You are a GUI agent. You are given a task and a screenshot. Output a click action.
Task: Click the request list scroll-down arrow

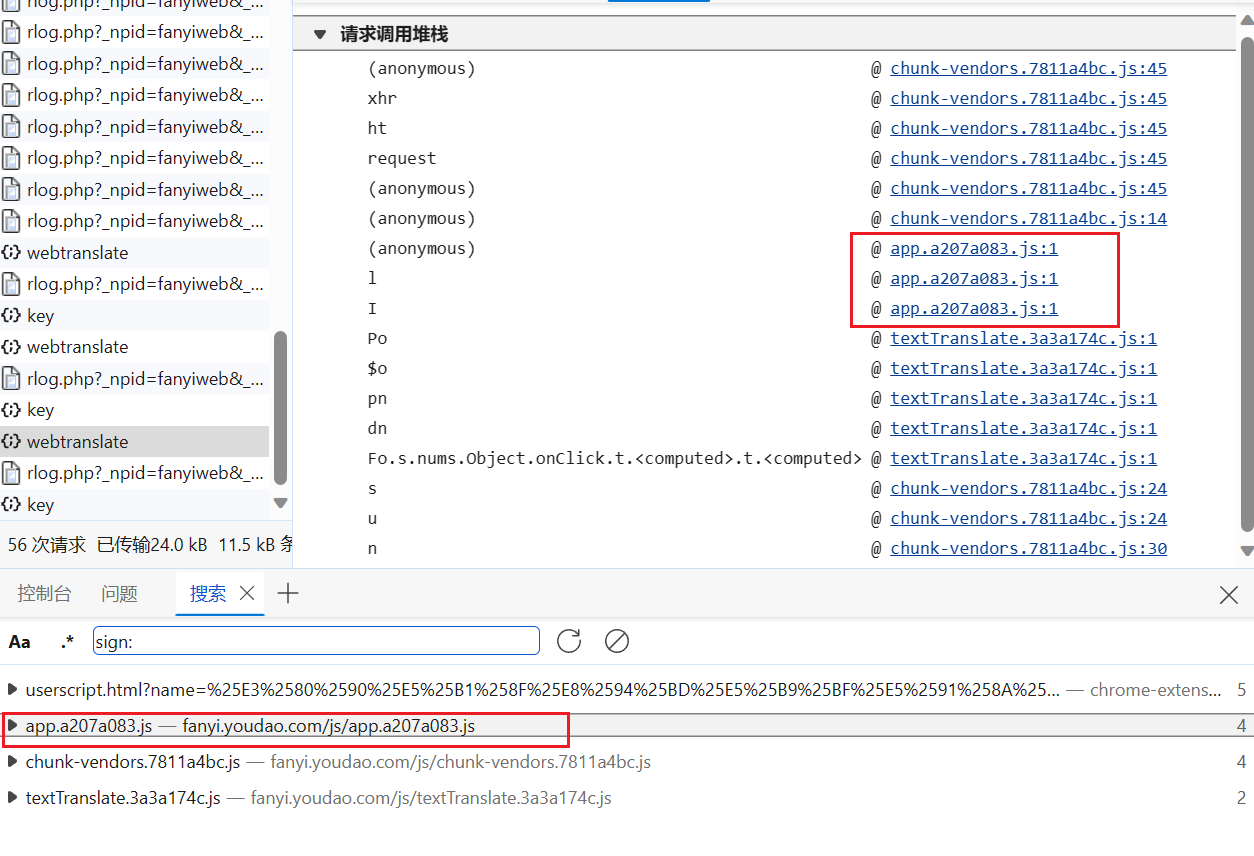click(x=280, y=503)
